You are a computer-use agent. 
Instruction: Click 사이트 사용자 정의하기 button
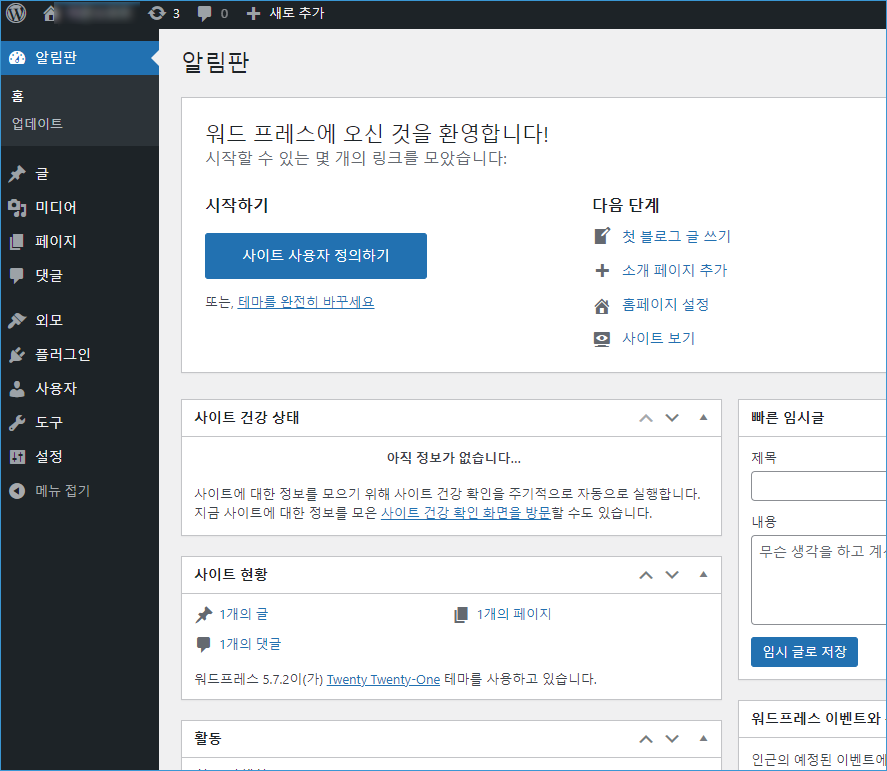point(316,256)
